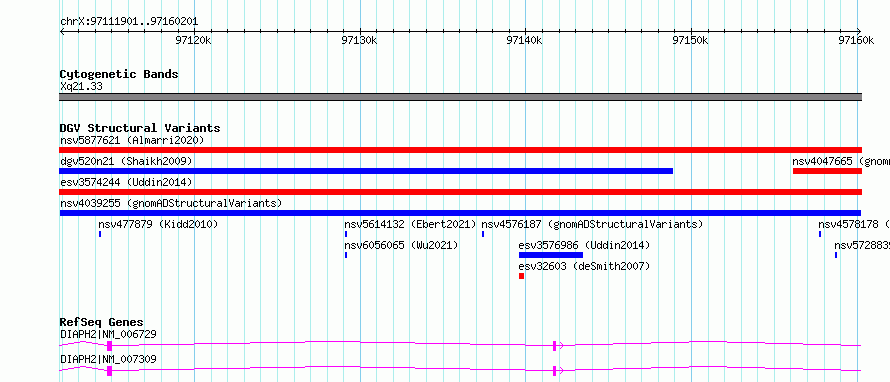Click the 97140k ruler label

click(x=525, y=40)
